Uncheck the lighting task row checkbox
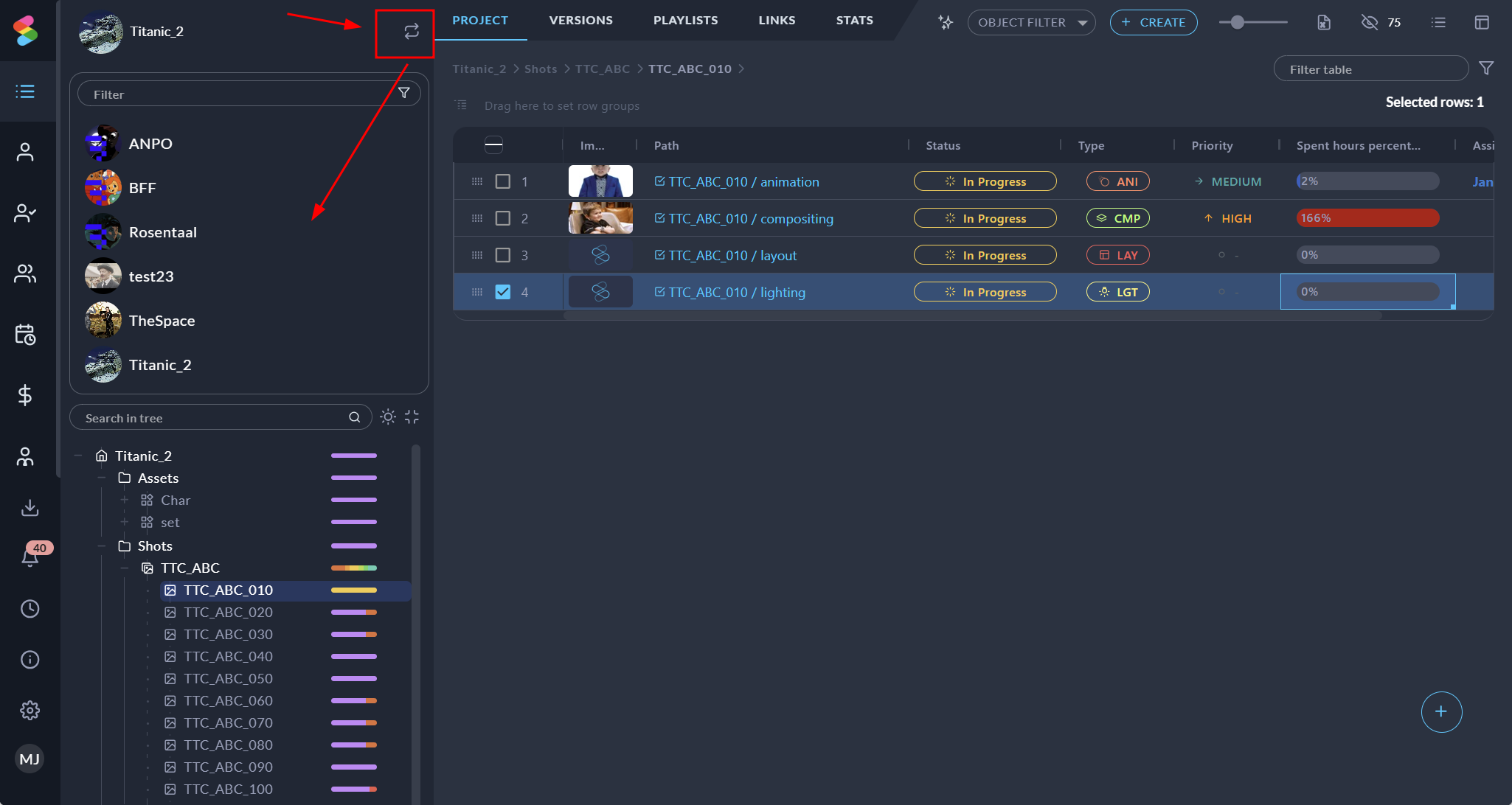 tap(503, 292)
